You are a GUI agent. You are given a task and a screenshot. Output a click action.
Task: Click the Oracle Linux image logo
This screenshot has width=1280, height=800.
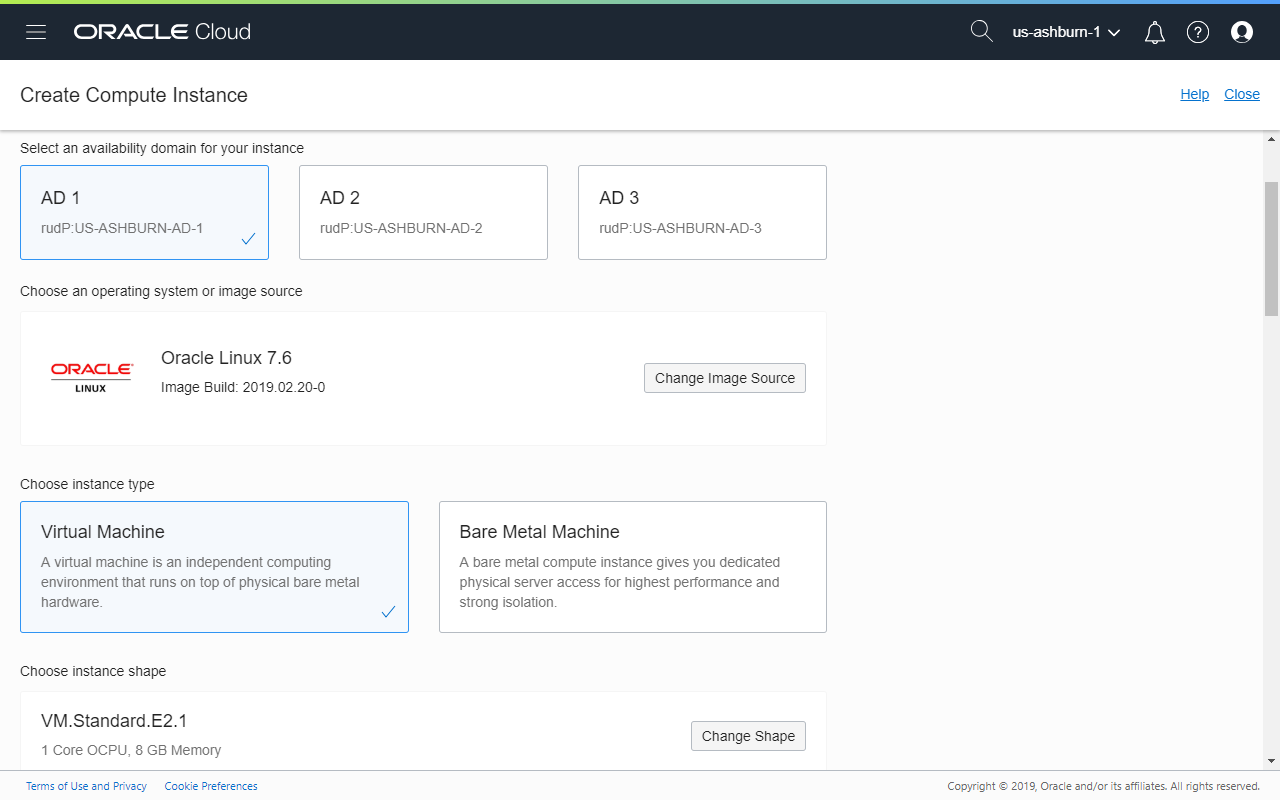tap(91, 372)
